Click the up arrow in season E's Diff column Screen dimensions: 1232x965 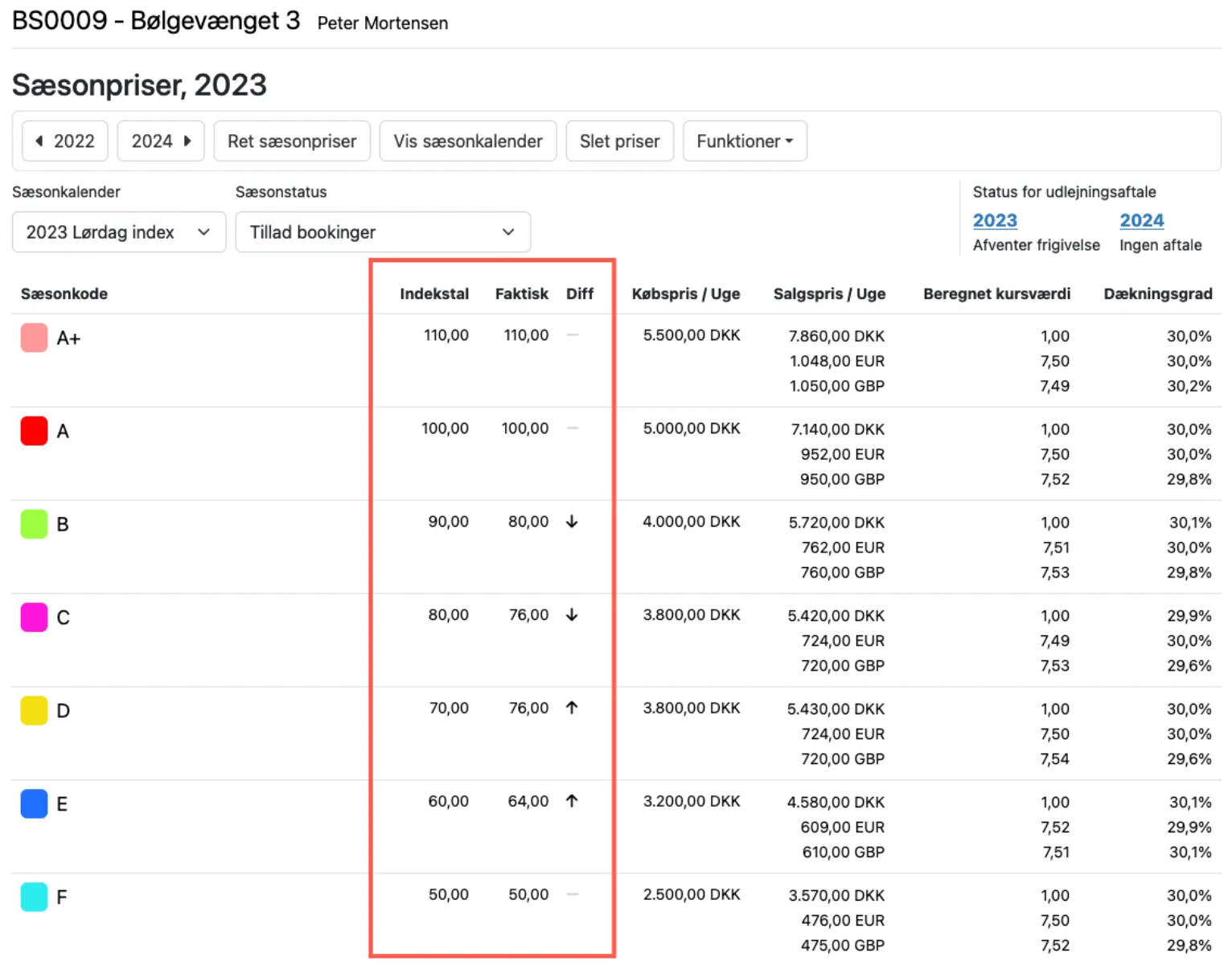pyautogui.click(x=572, y=802)
